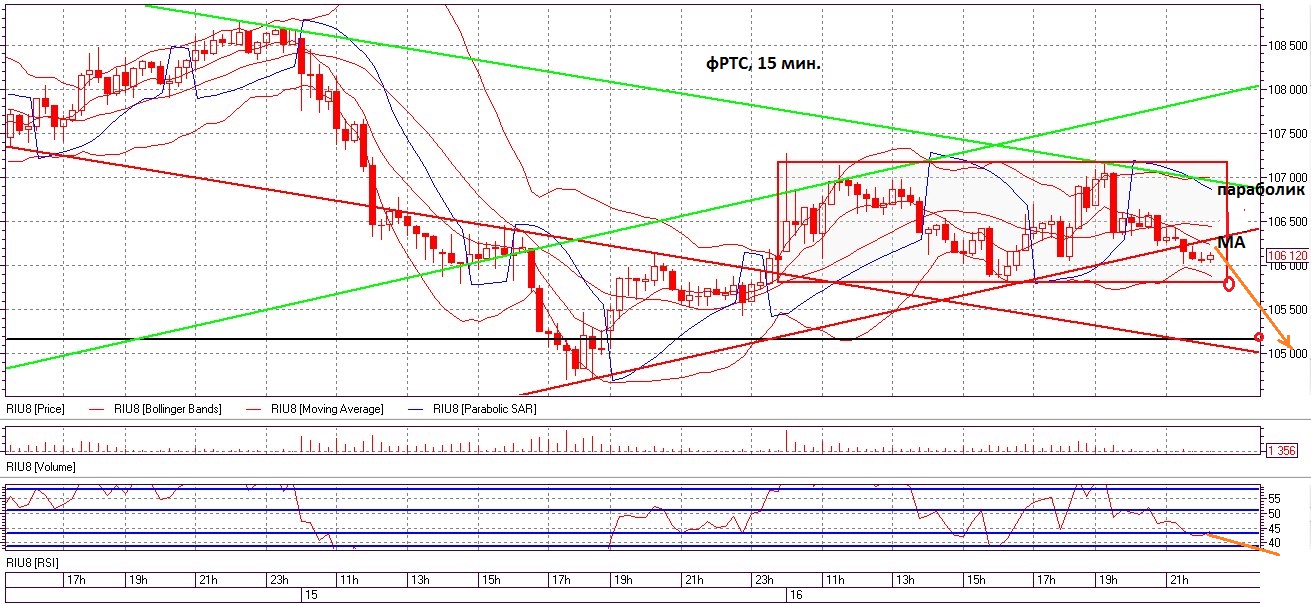The image size is (1311, 604).
Task: Select the RIU8 [Moving Average] legend label
Action: (x=329, y=409)
